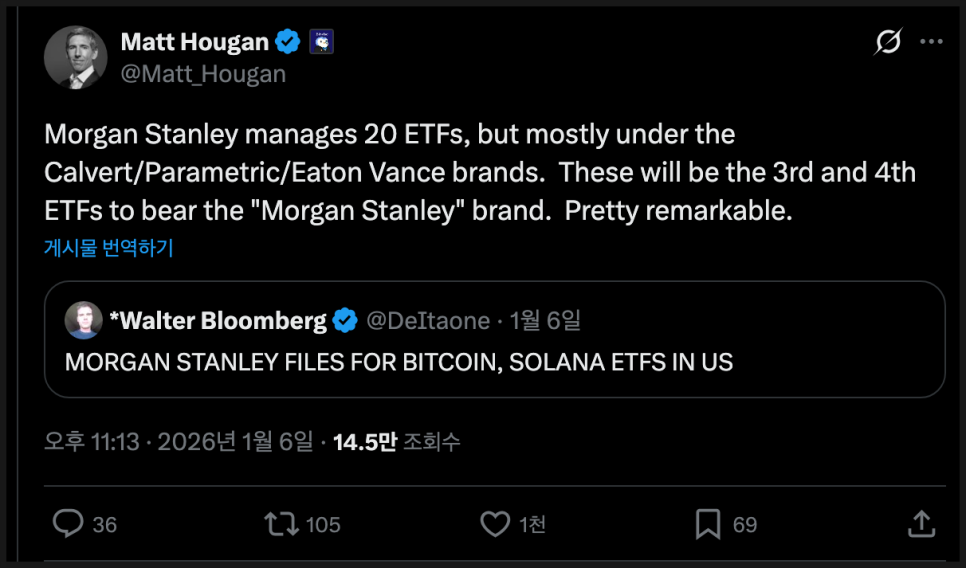
Task: Click the share upload arrow icon
Action: tap(921, 523)
